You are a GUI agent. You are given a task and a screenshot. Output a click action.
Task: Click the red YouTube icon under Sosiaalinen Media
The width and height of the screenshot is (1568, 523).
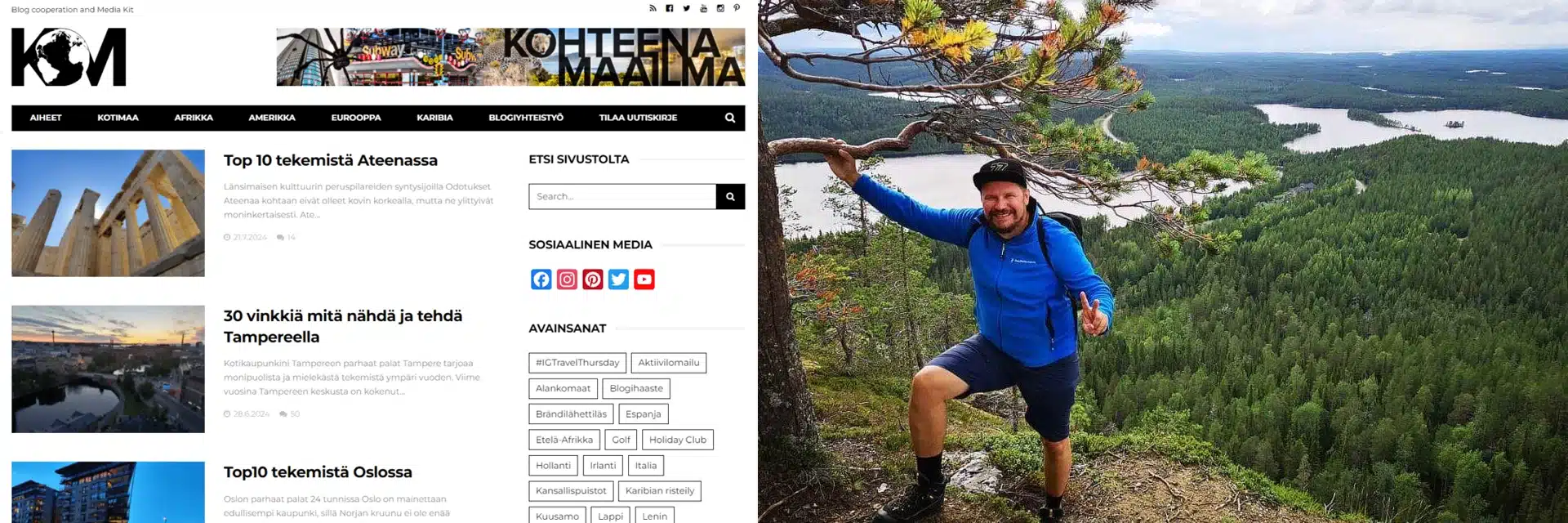tap(644, 279)
